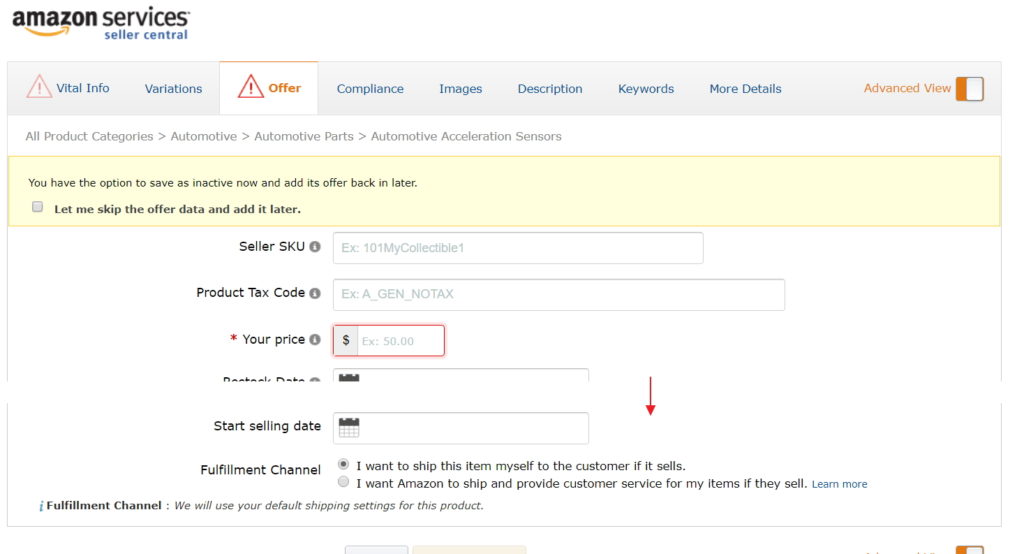
Task: Click the warning triangle on Offer tab
Action: (x=250, y=88)
